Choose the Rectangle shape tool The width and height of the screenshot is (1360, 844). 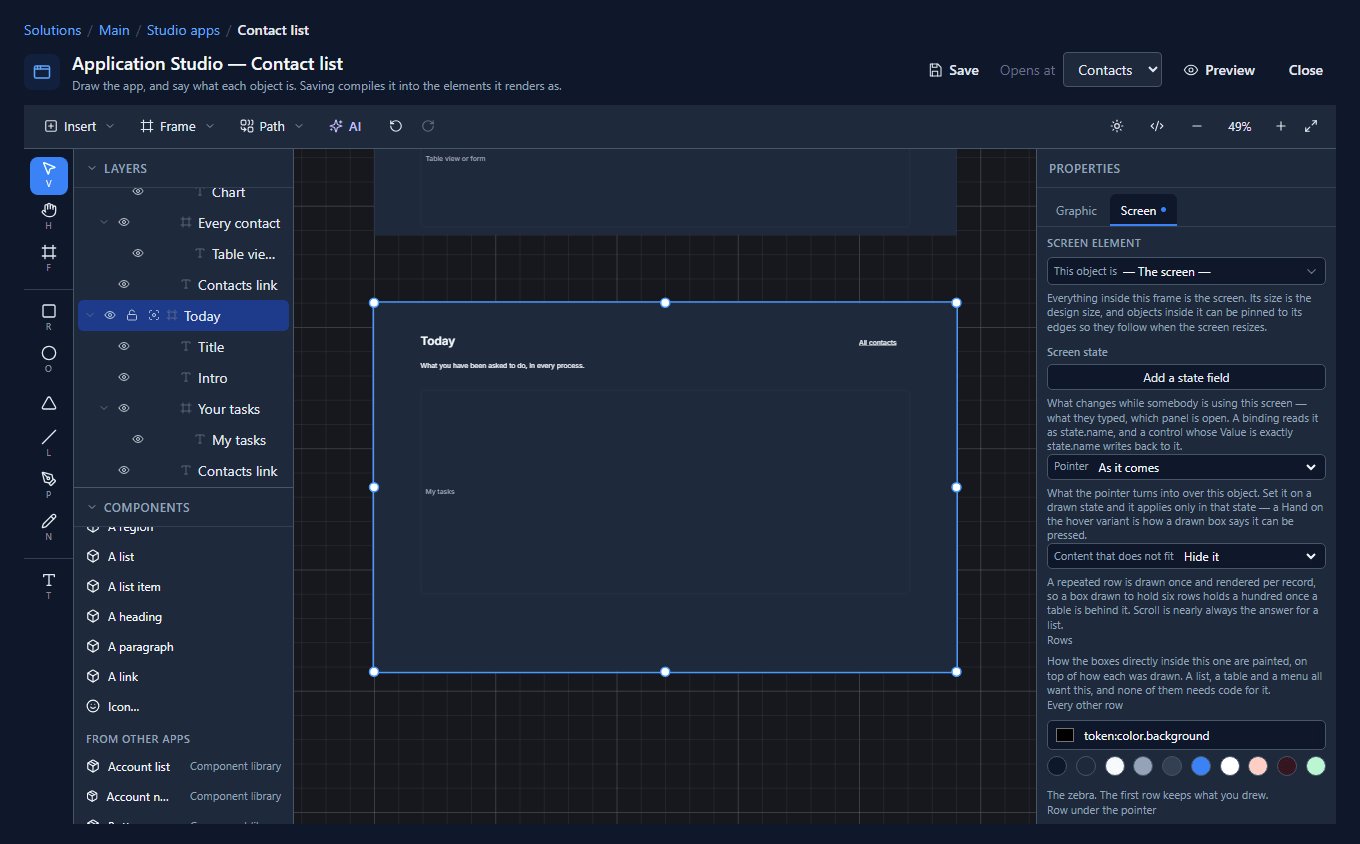coord(49,317)
